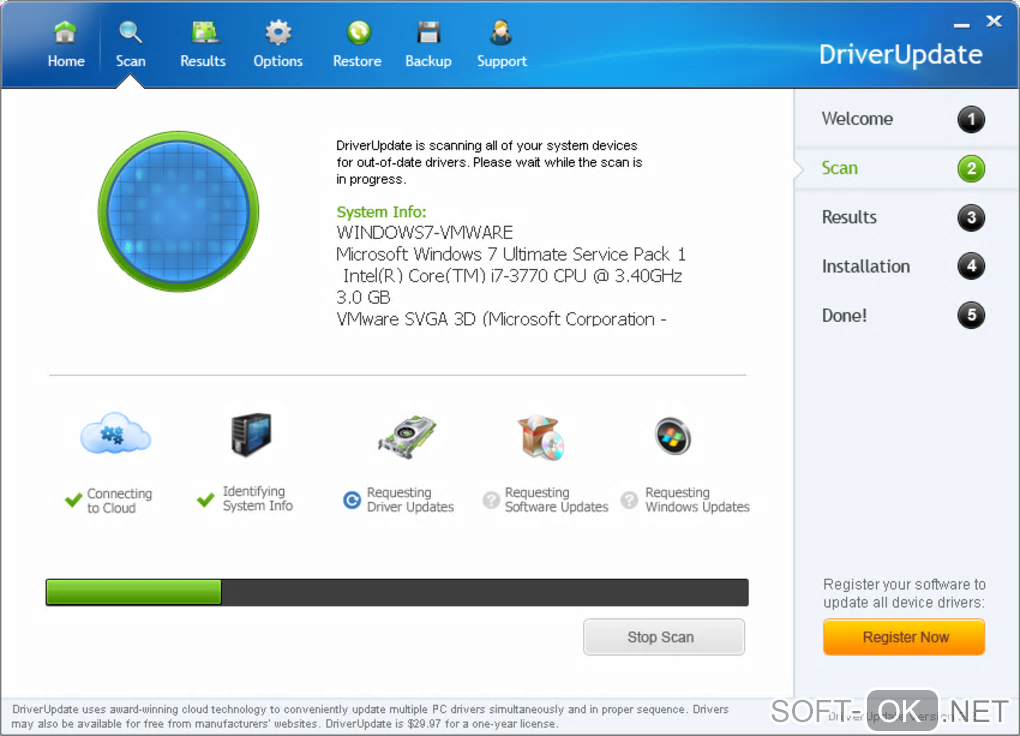Click the Backup floppy disk icon
This screenshot has width=1020, height=736.
(x=429, y=32)
